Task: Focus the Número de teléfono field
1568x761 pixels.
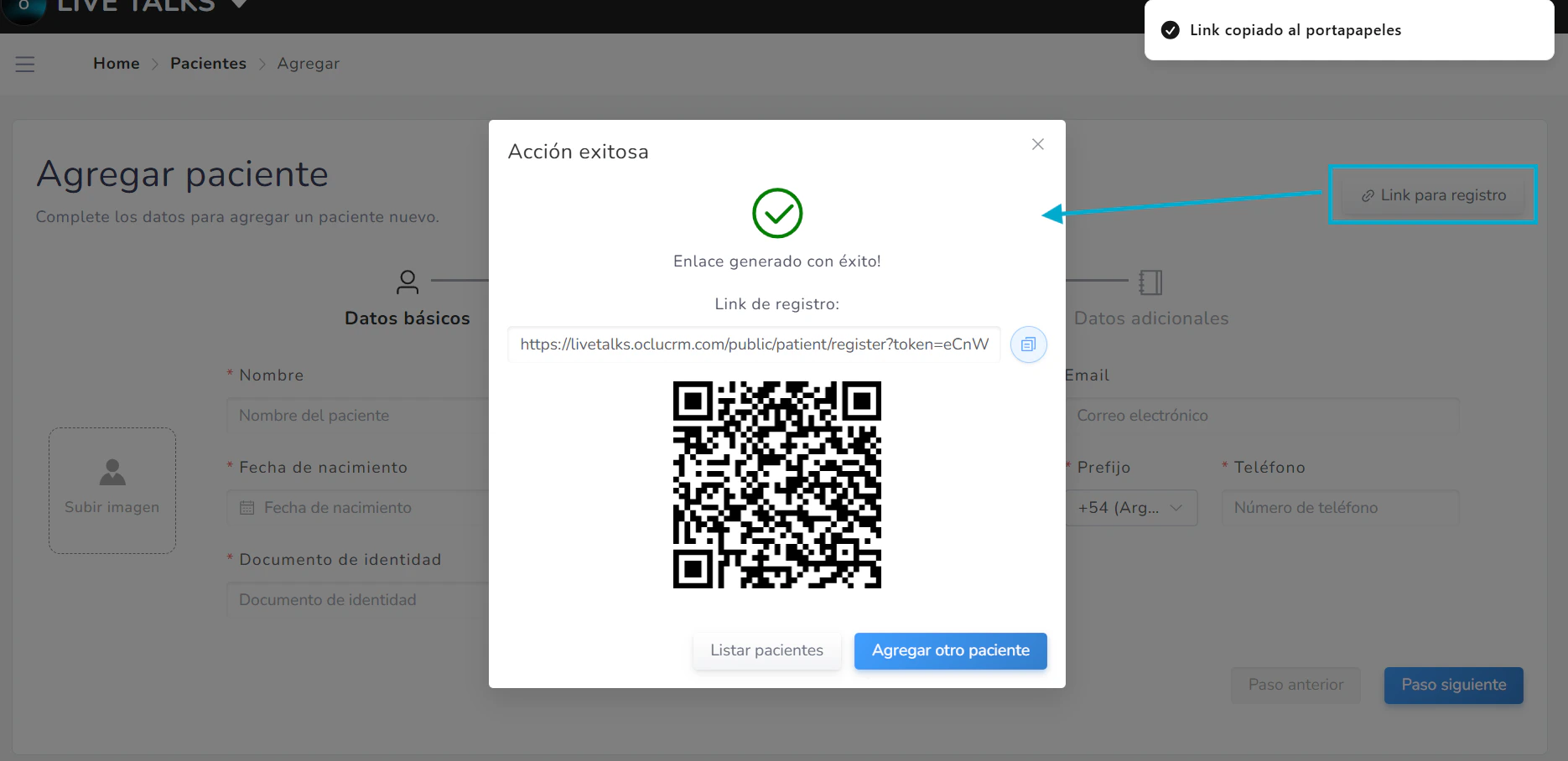Action: [1340, 508]
